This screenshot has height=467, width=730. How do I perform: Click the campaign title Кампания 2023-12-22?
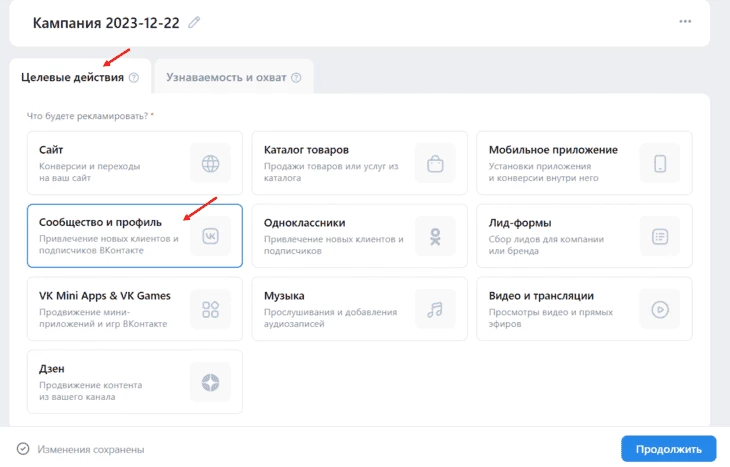106,23
